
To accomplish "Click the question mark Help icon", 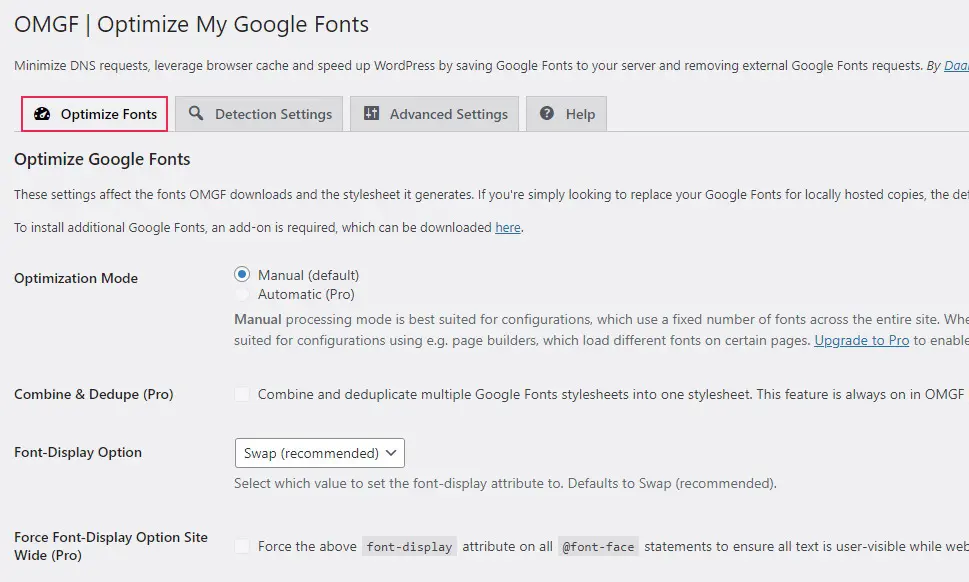I will (547, 113).
